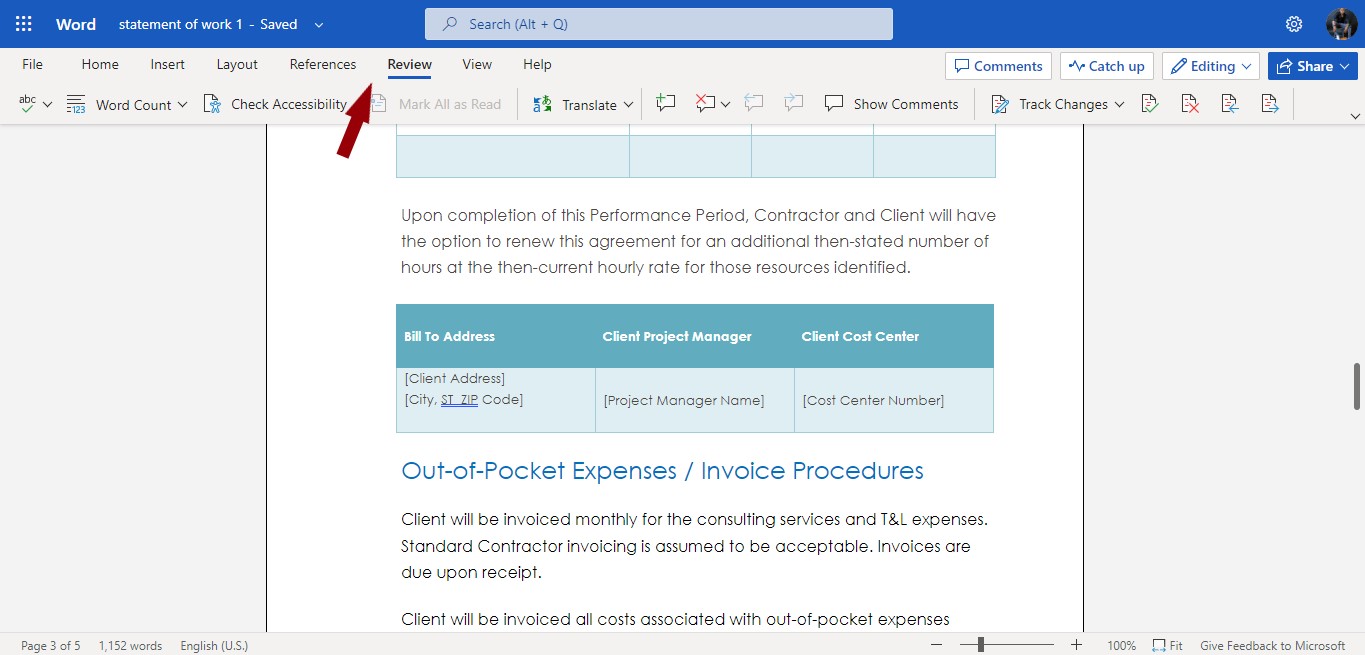The height and width of the screenshot is (655, 1365).
Task: Insert a New Comment
Action: 665,103
